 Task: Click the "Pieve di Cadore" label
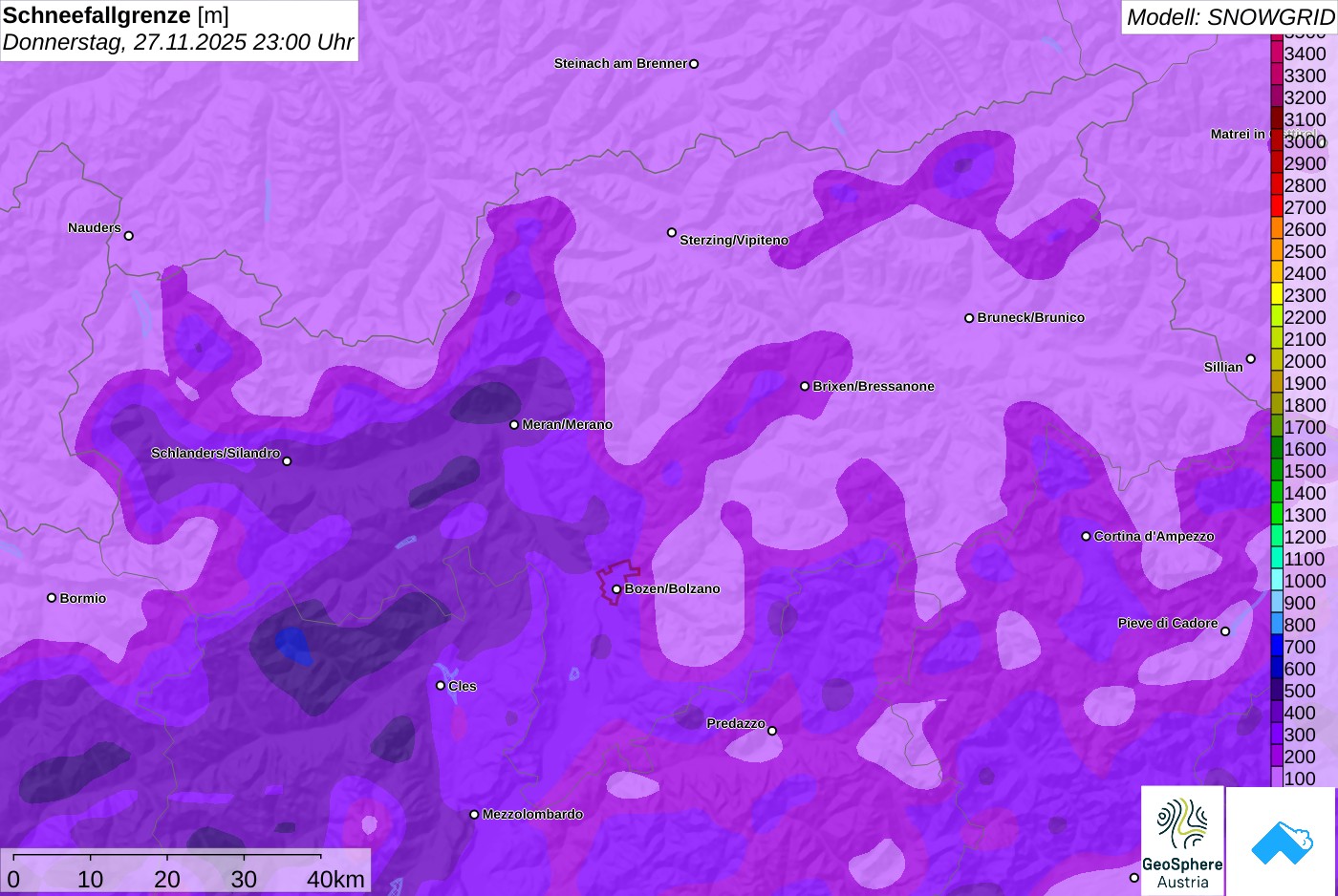(x=1168, y=624)
